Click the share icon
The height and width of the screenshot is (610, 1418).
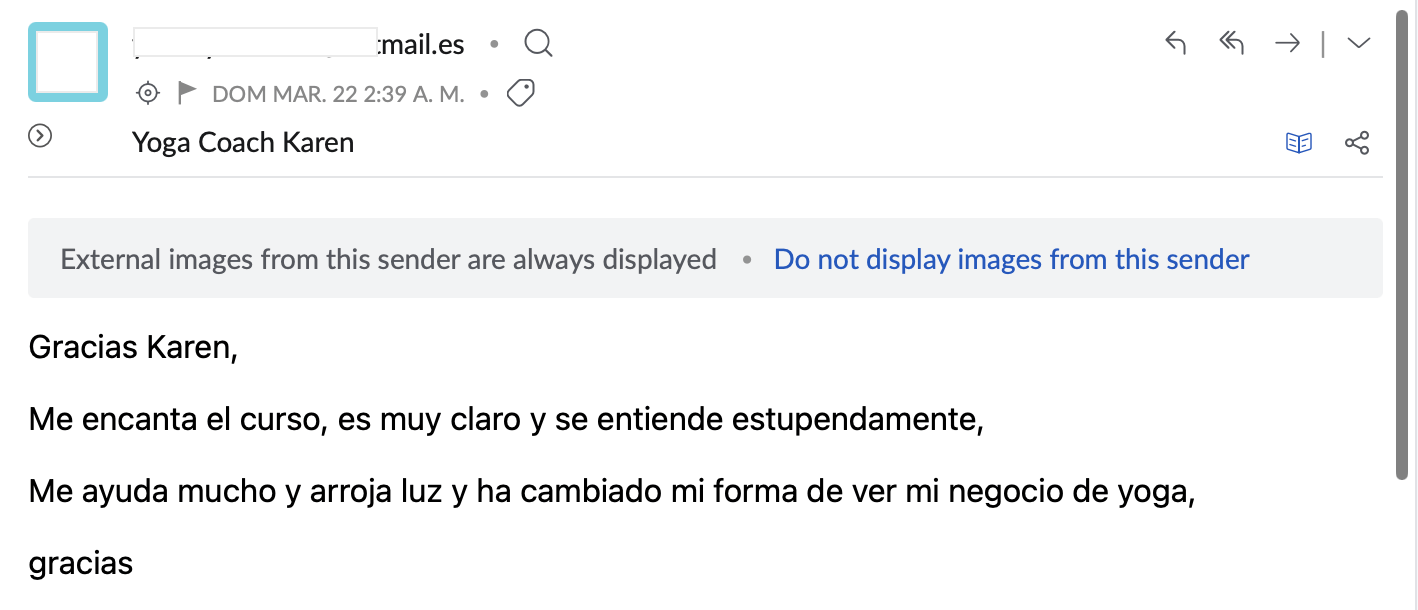(1357, 143)
